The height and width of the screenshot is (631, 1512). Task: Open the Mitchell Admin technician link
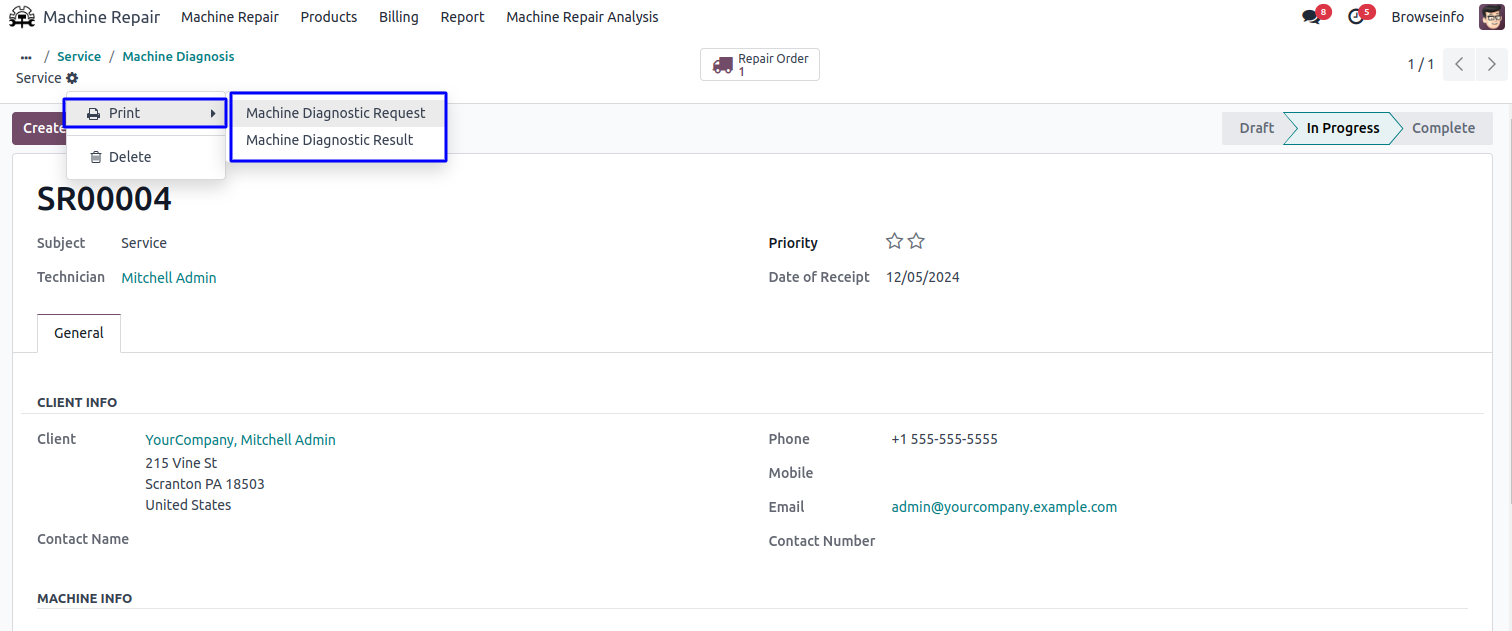coord(169,278)
